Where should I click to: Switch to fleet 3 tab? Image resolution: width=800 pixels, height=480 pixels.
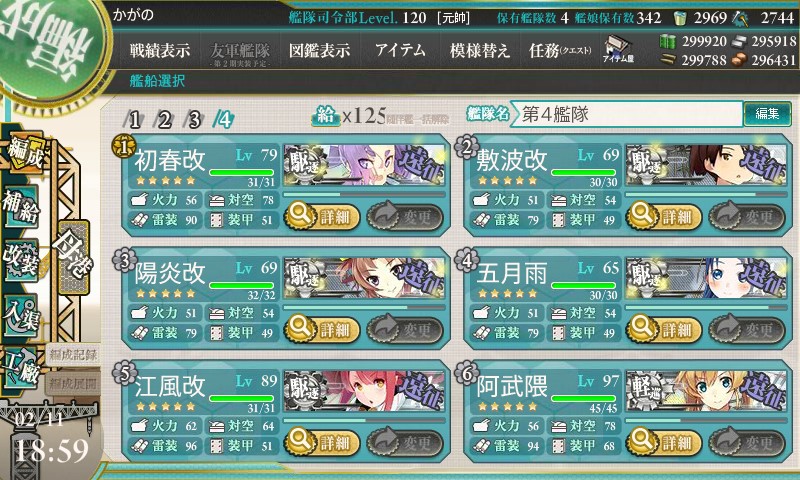coord(194,120)
